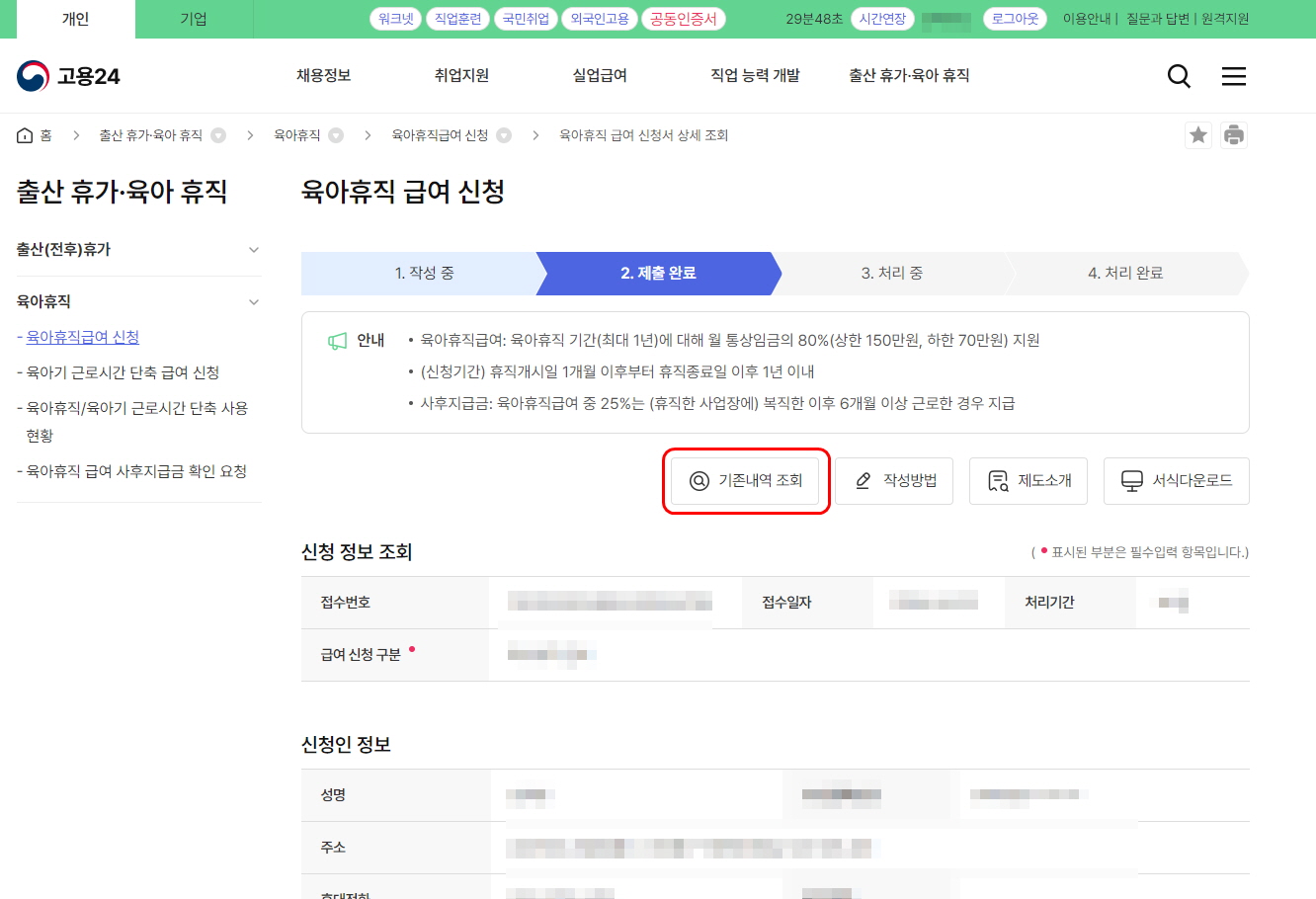Collapse 출산(전후)휴가 sidebar chevron
The height and width of the screenshot is (899, 1316).
(x=254, y=250)
